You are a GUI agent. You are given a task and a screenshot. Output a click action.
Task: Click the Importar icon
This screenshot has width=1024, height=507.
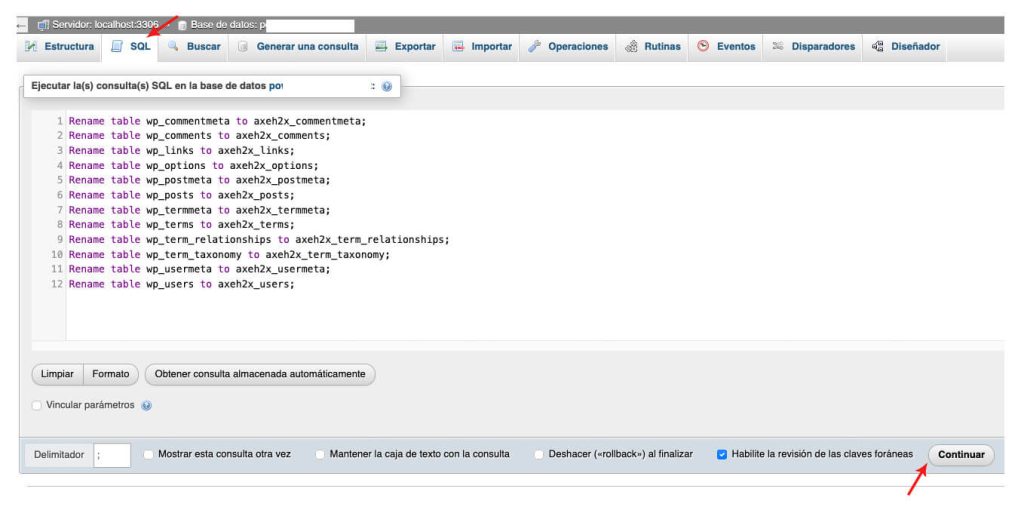[x=458, y=47]
